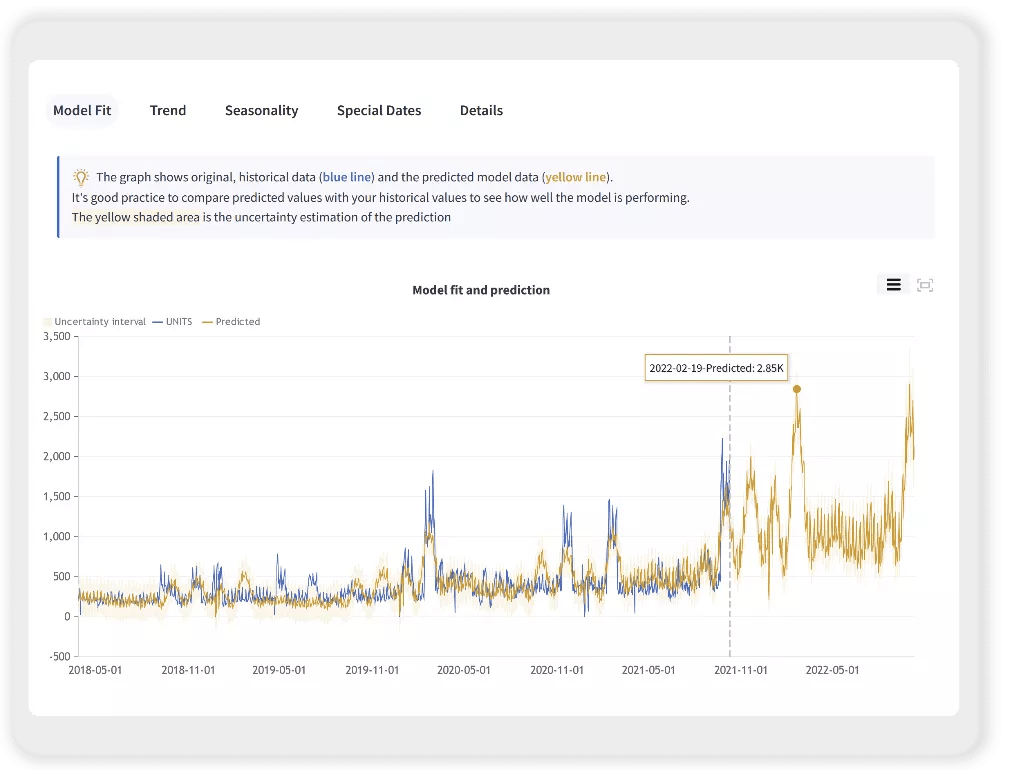Click the 'Model fit and prediction' title
The width and height of the screenshot is (1023, 782).
[x=480, y=290]
